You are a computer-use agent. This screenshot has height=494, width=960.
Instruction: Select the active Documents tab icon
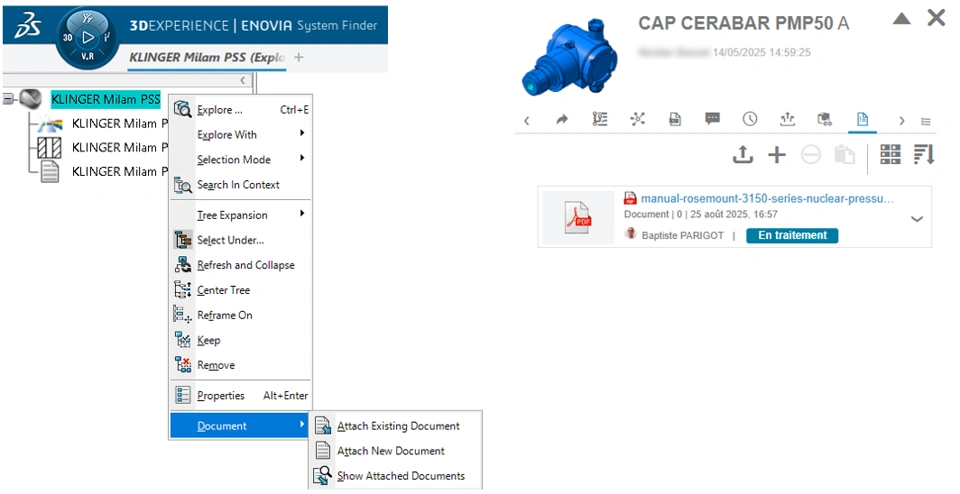pos(862,119)
